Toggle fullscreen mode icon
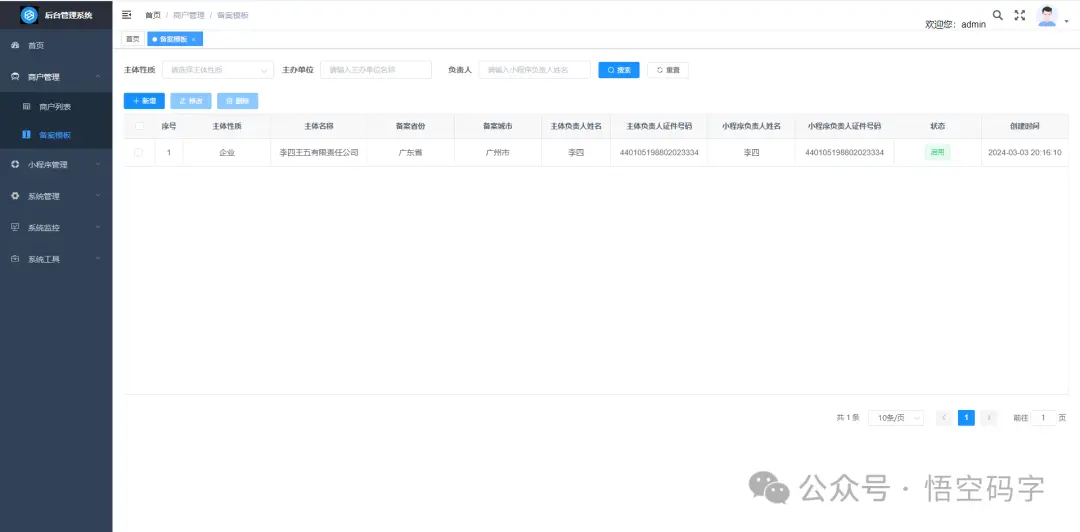This screenshot has height=532, width=1080. (x=1020, y=14)
